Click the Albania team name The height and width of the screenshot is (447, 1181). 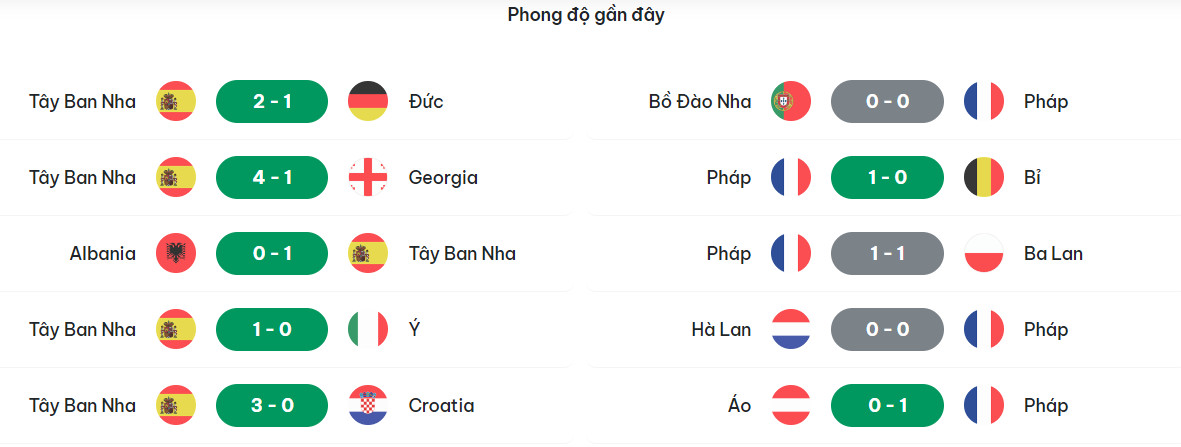coord(102,253)
